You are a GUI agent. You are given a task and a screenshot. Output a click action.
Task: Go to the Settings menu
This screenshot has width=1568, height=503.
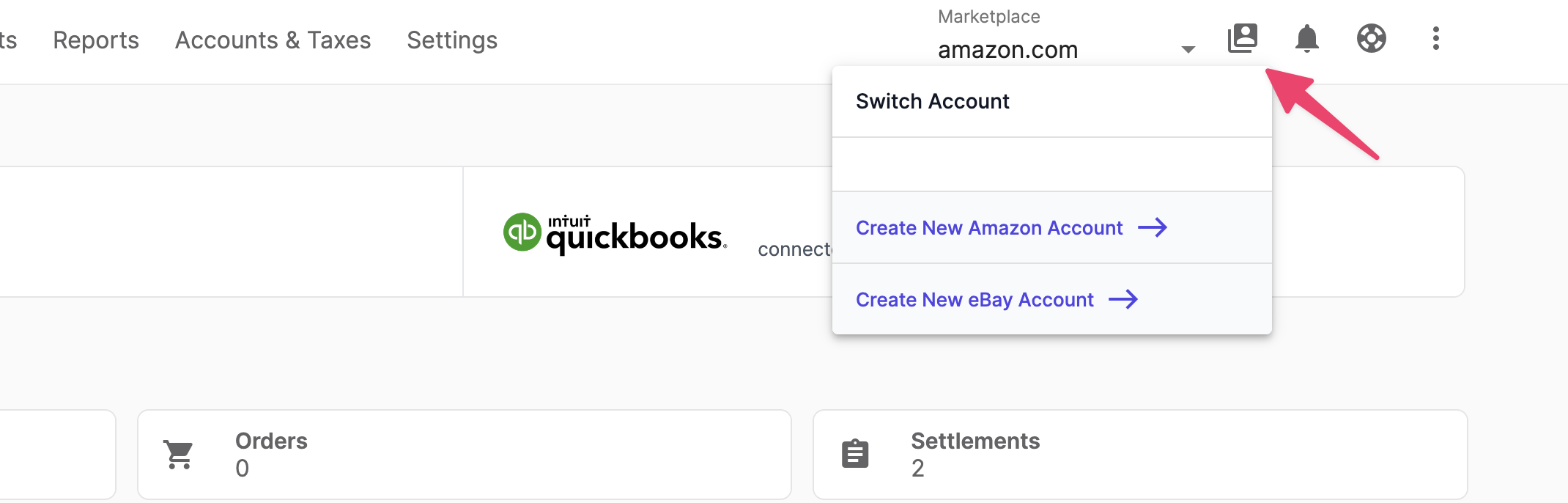pyautogui.click(x=452, y=40)
